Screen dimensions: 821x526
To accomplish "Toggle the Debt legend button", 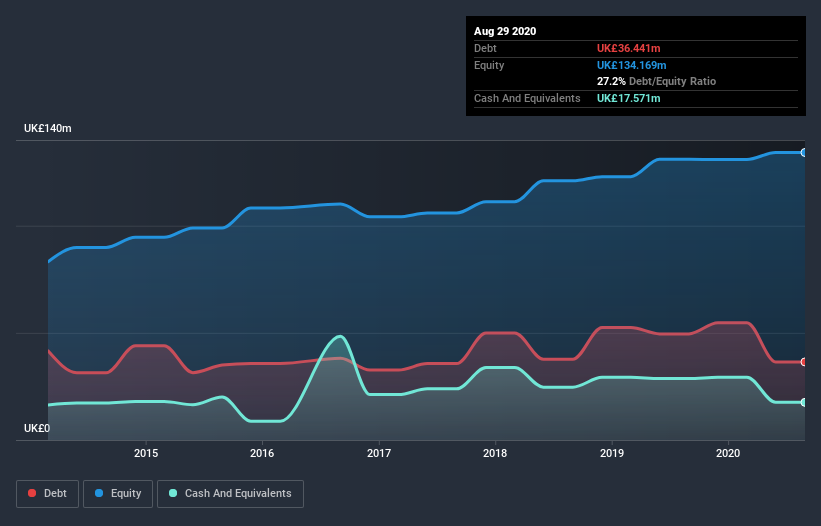I will pyautogui.click(x=47, y=494).
